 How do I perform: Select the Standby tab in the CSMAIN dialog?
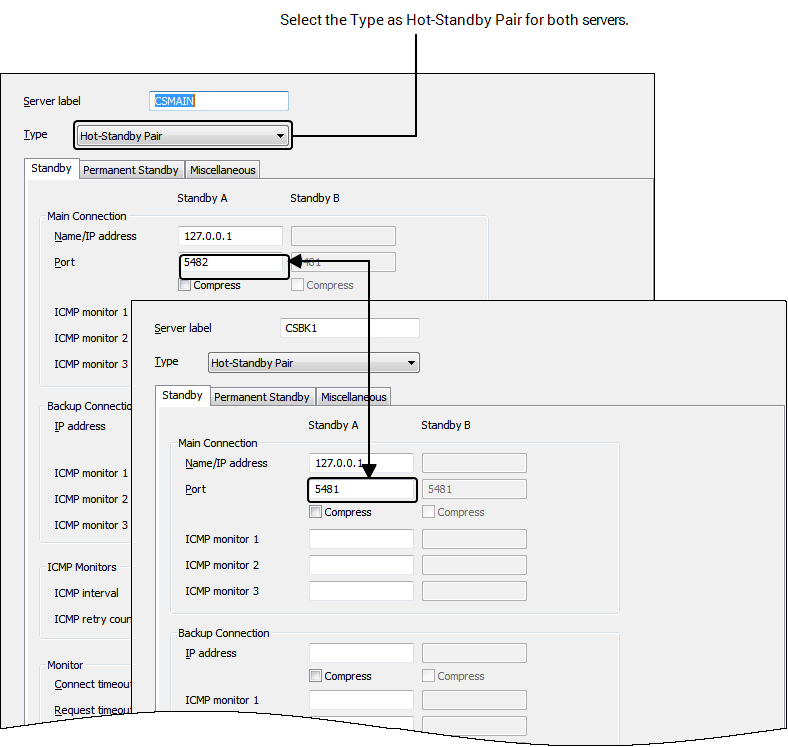click(51, 169)
